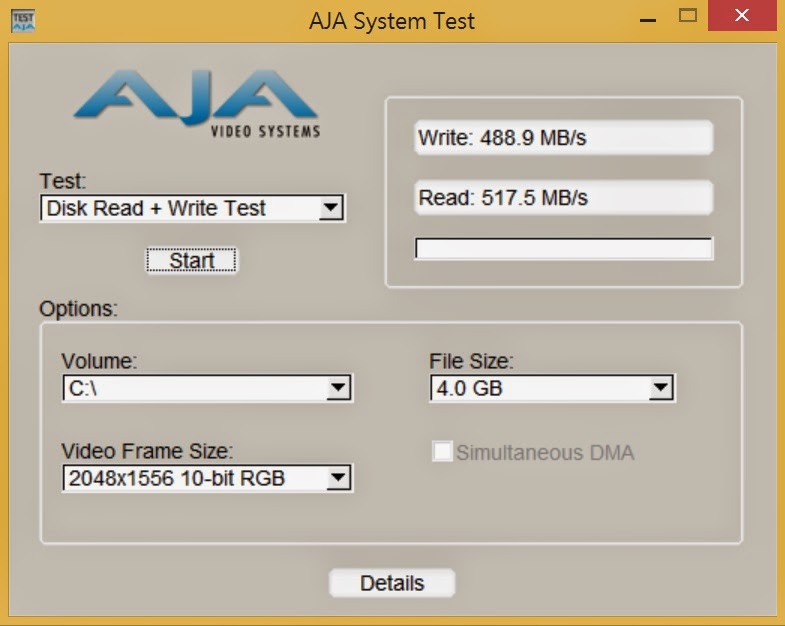This screenshot has width=785, height=626.
Task: Click the Options: label
Action: click(79, 309)
